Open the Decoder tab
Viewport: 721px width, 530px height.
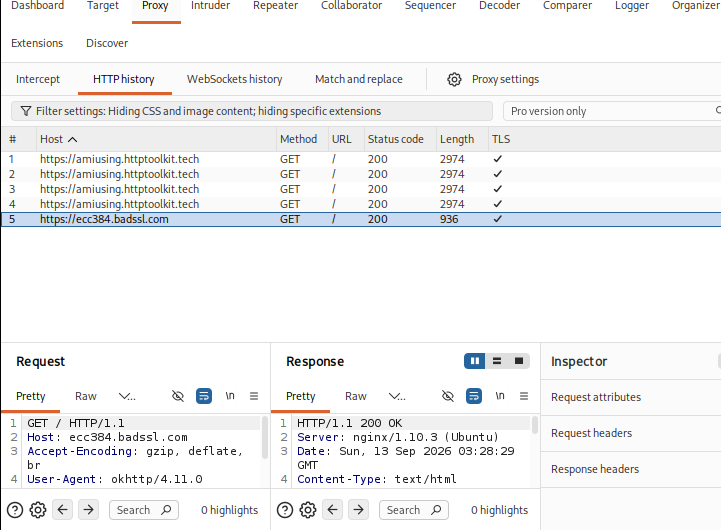pyautogui.click(x=499, y=6)
